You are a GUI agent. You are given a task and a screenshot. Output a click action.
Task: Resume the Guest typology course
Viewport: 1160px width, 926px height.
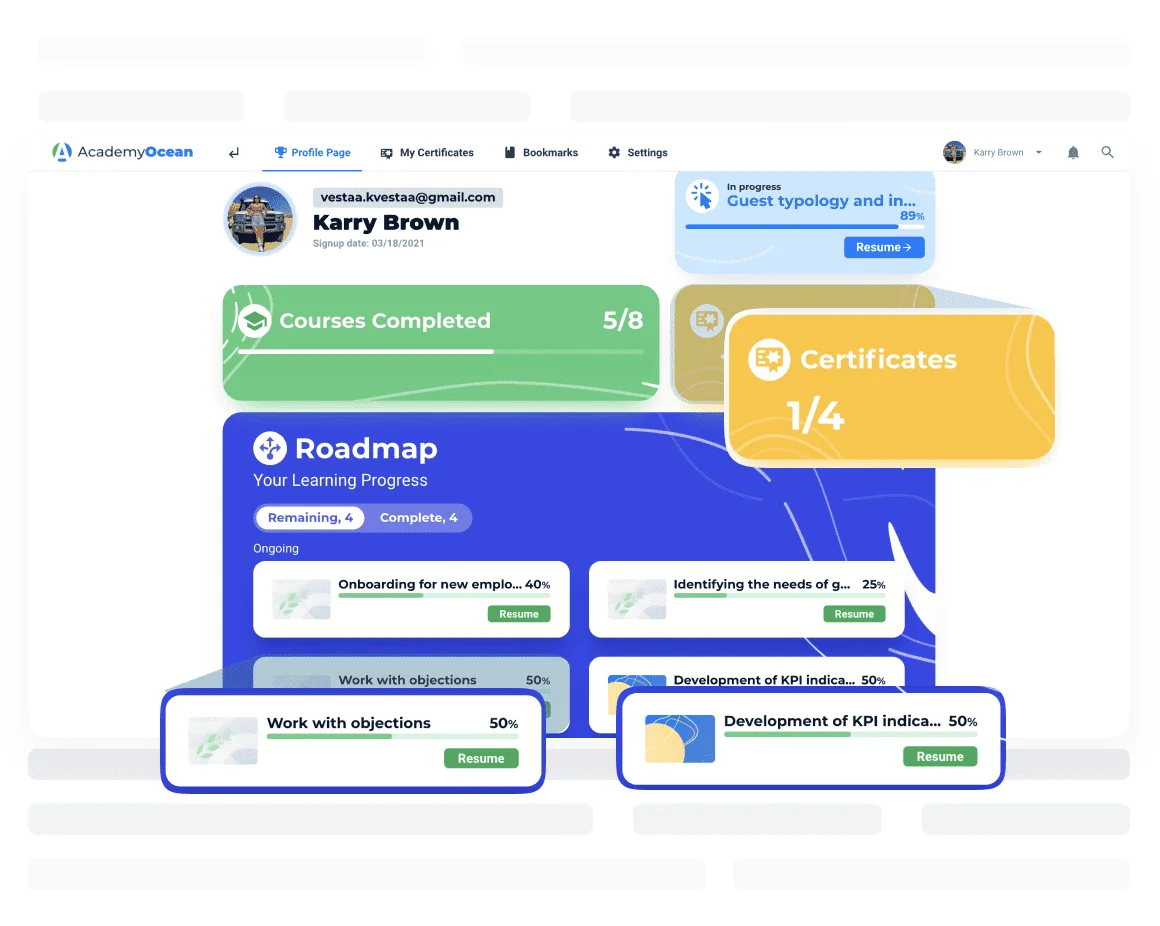884,247
